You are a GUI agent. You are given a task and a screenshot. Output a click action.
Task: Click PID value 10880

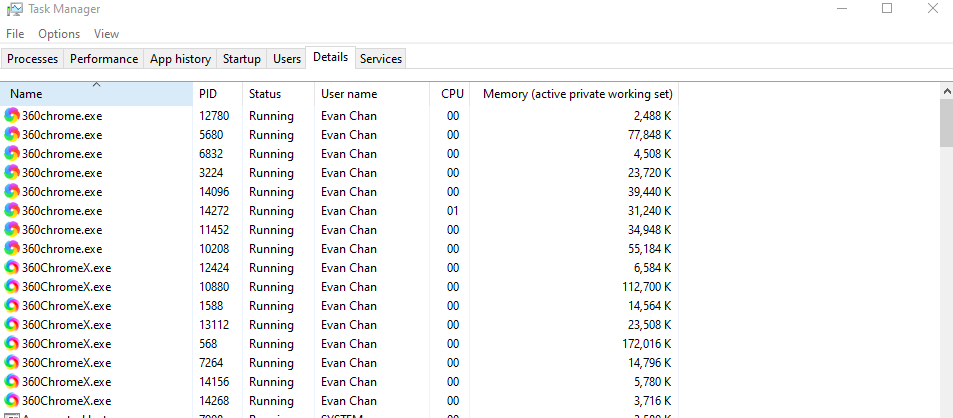(214, 287)
